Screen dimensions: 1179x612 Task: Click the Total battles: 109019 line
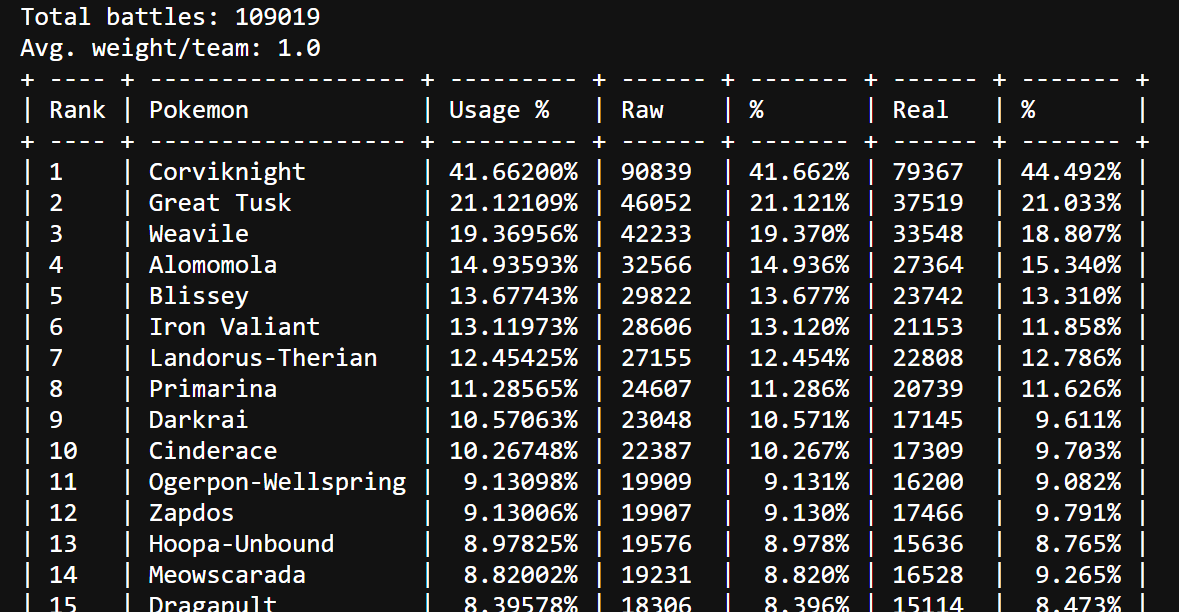[x=170, y=17]
